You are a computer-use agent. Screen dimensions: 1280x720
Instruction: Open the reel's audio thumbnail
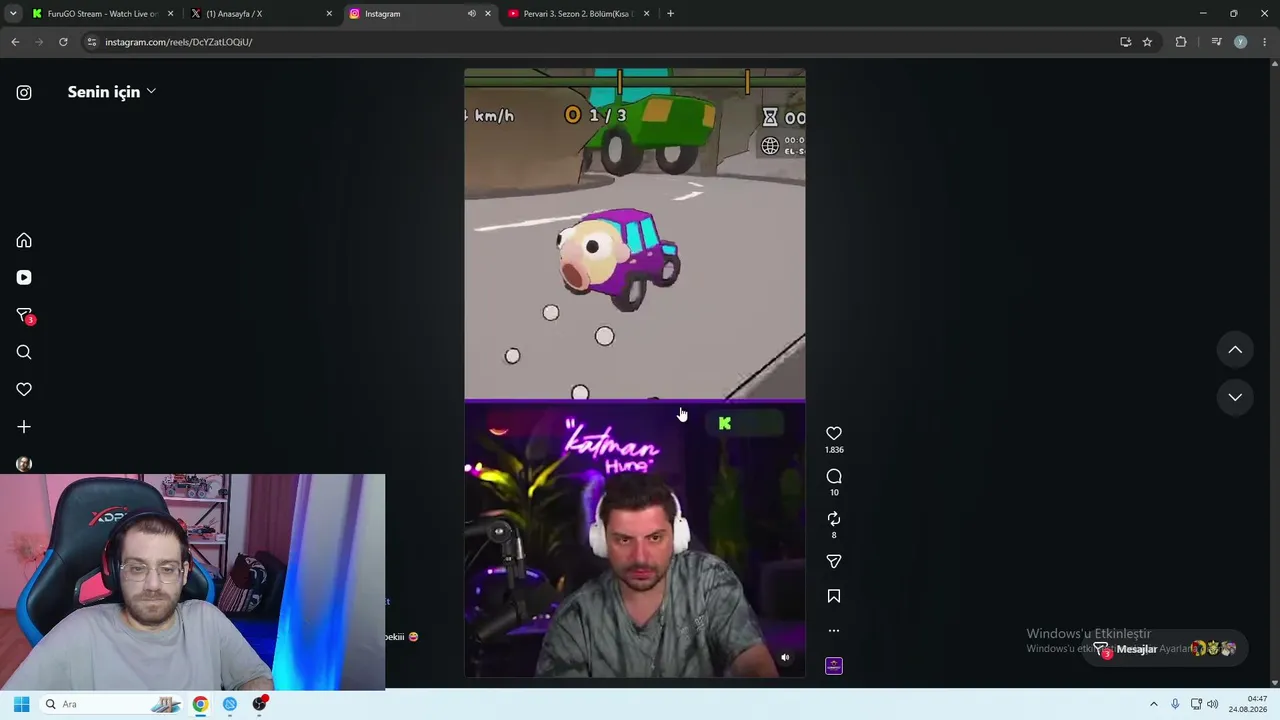click(834, 666)
